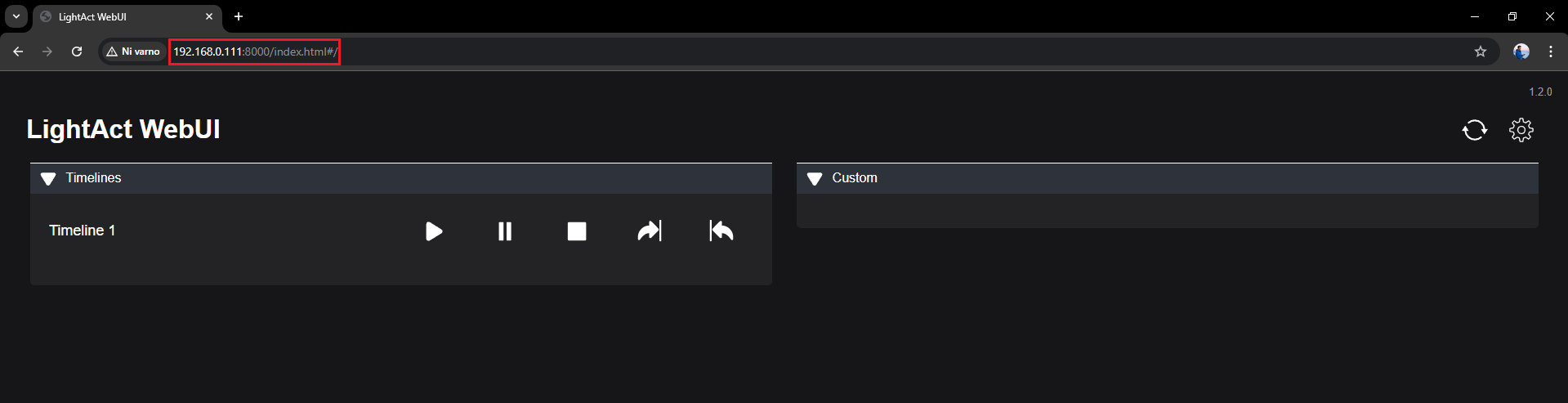This screenshot has height=403, width=1568.
Task: Jump to previous marker on Timeline 1
Action: click(721, 231)
